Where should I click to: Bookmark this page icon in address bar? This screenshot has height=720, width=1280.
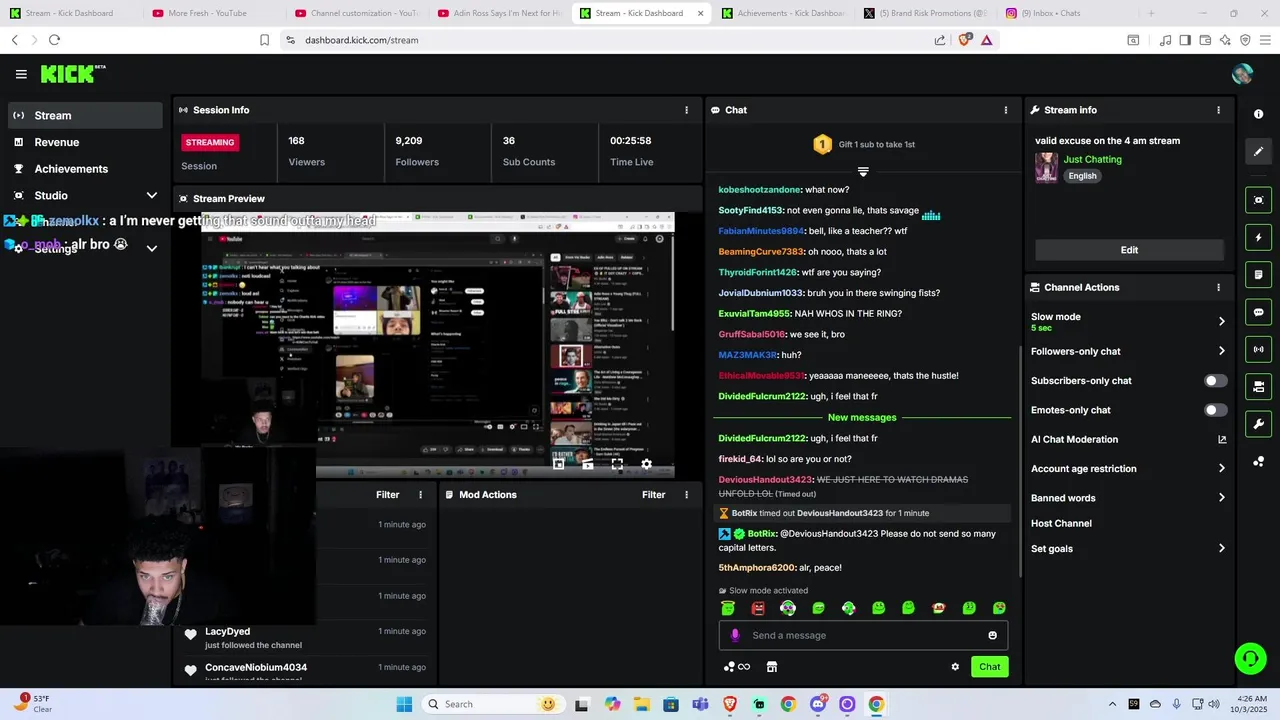[x=264, y=40]
